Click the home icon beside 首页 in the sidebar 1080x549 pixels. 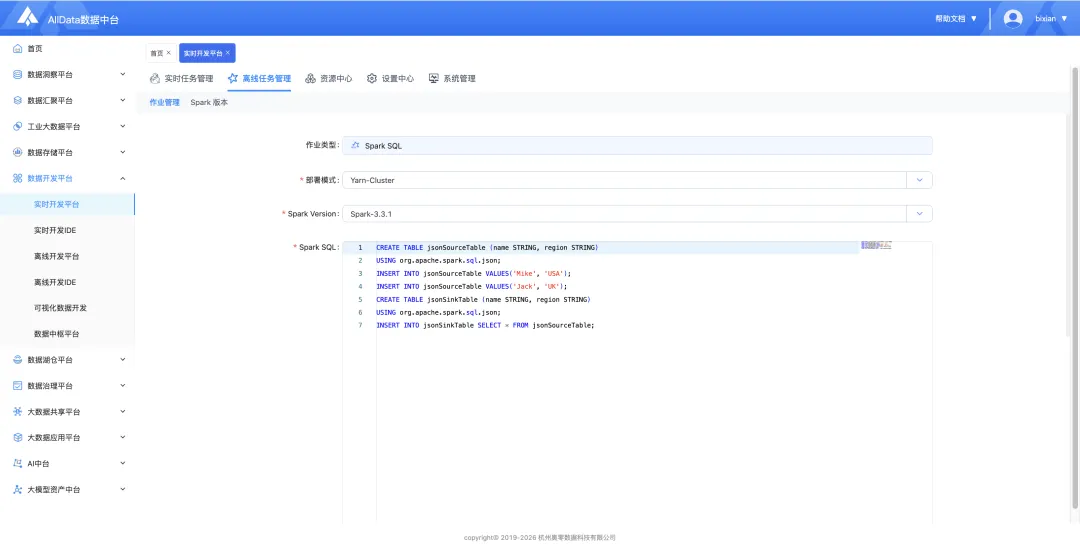click(x=18, y=49)
